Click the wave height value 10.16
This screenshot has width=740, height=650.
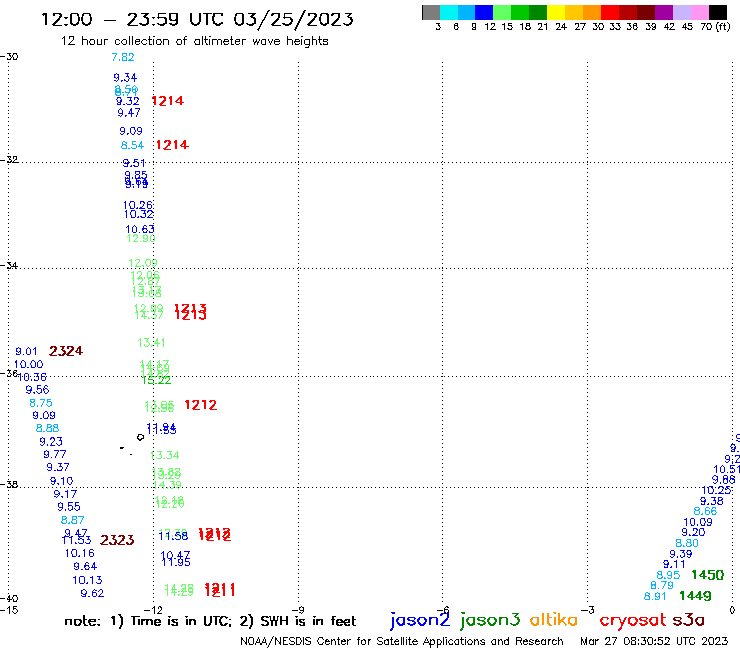(80, 553)
